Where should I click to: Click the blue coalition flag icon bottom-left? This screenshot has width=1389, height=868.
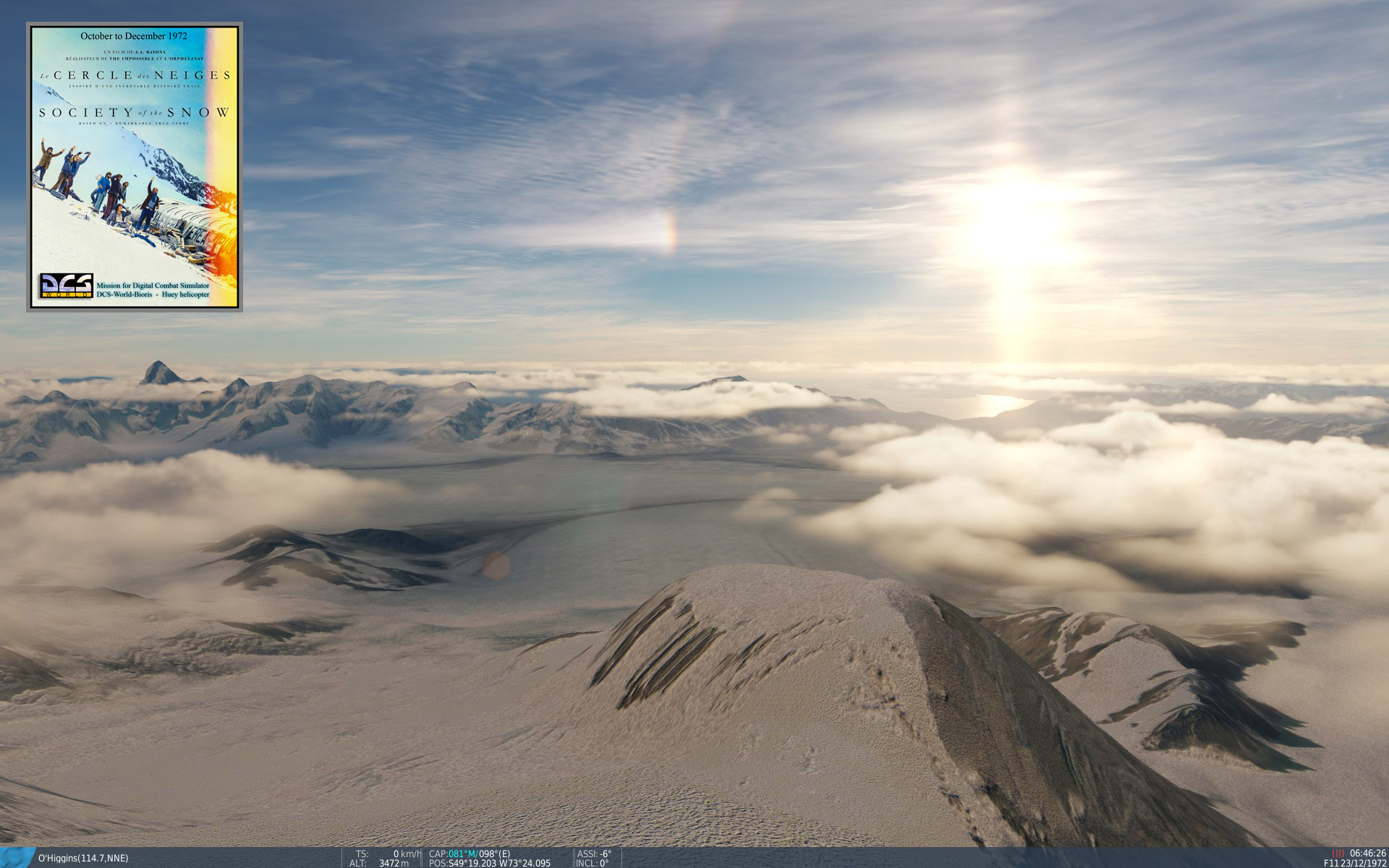coord(16,858)
